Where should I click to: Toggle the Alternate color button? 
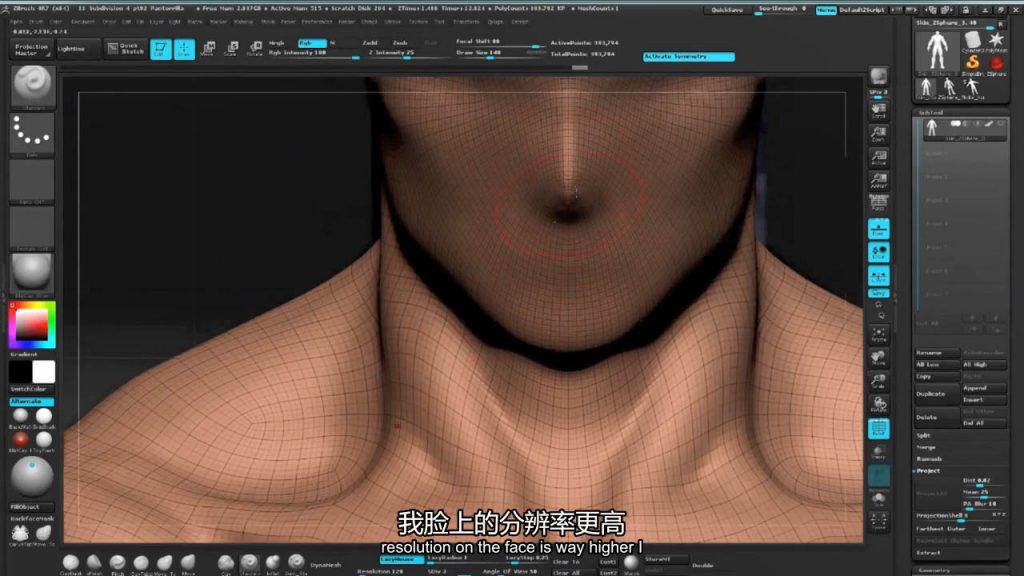31,402
